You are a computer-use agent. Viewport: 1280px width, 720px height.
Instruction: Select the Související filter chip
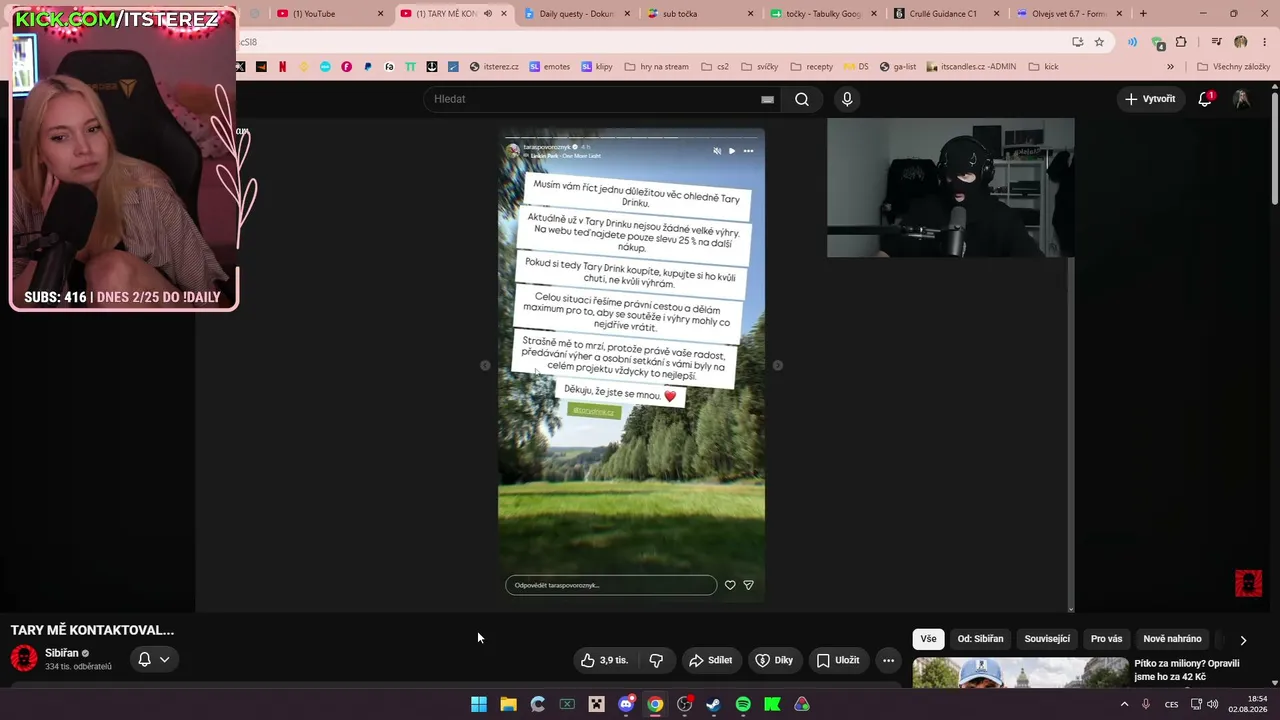(1047, 639)
